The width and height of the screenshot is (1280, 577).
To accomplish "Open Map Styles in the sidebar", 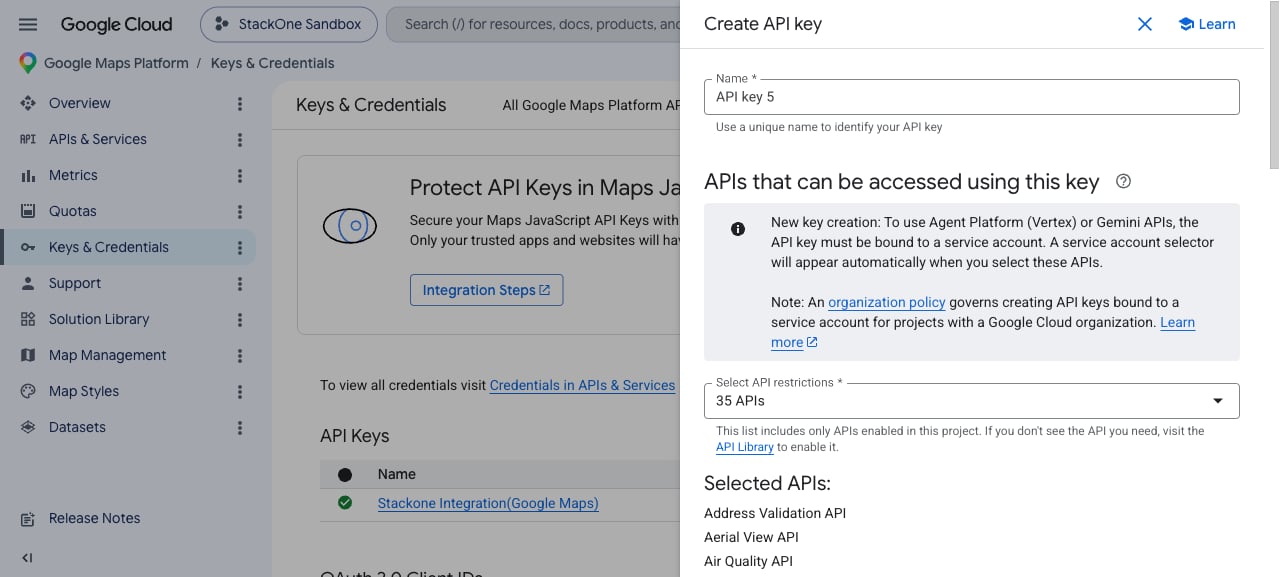I will [84, 391].
